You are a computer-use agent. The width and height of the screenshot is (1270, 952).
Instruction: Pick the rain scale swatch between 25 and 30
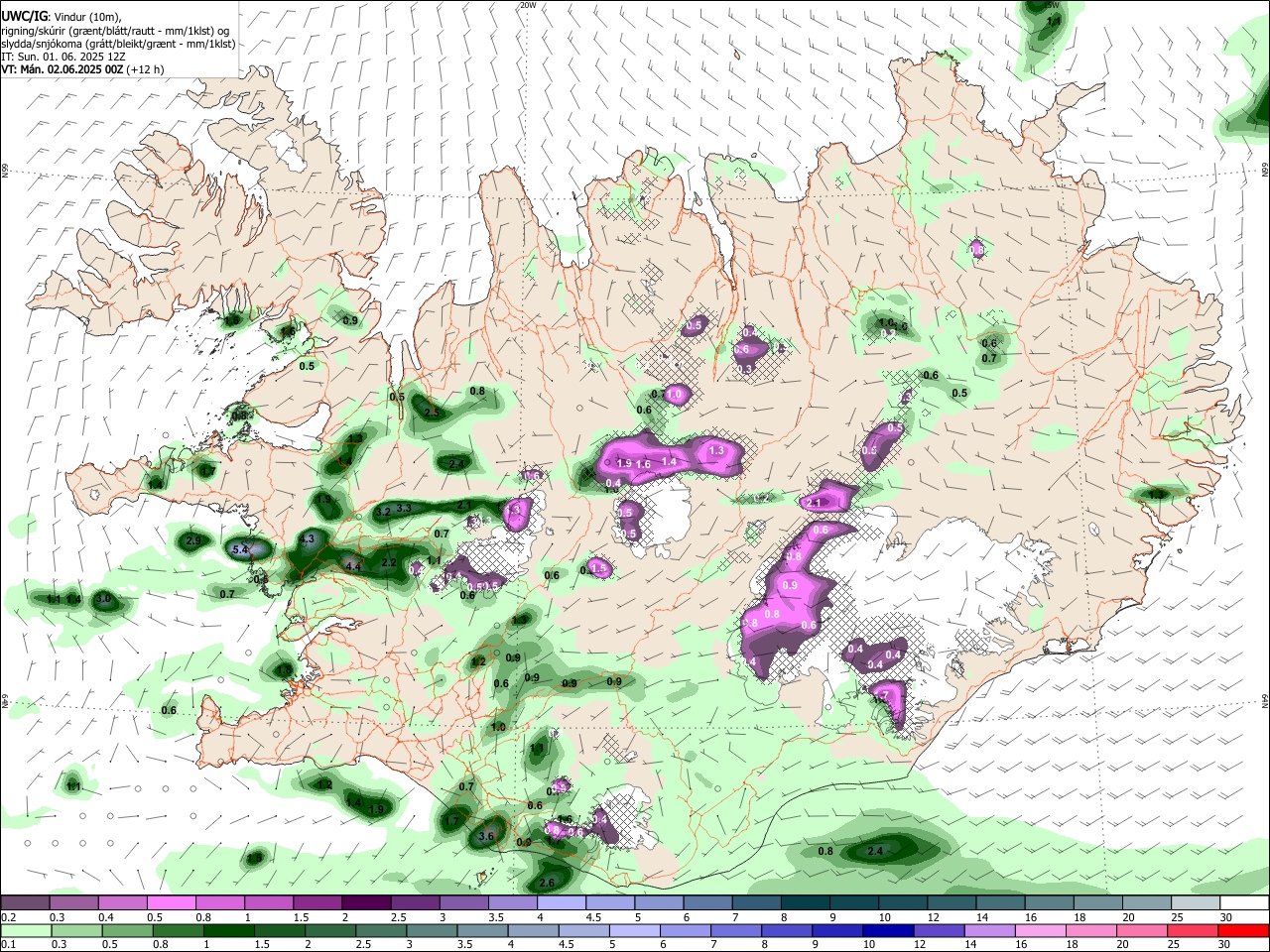tap(1192, 930)
